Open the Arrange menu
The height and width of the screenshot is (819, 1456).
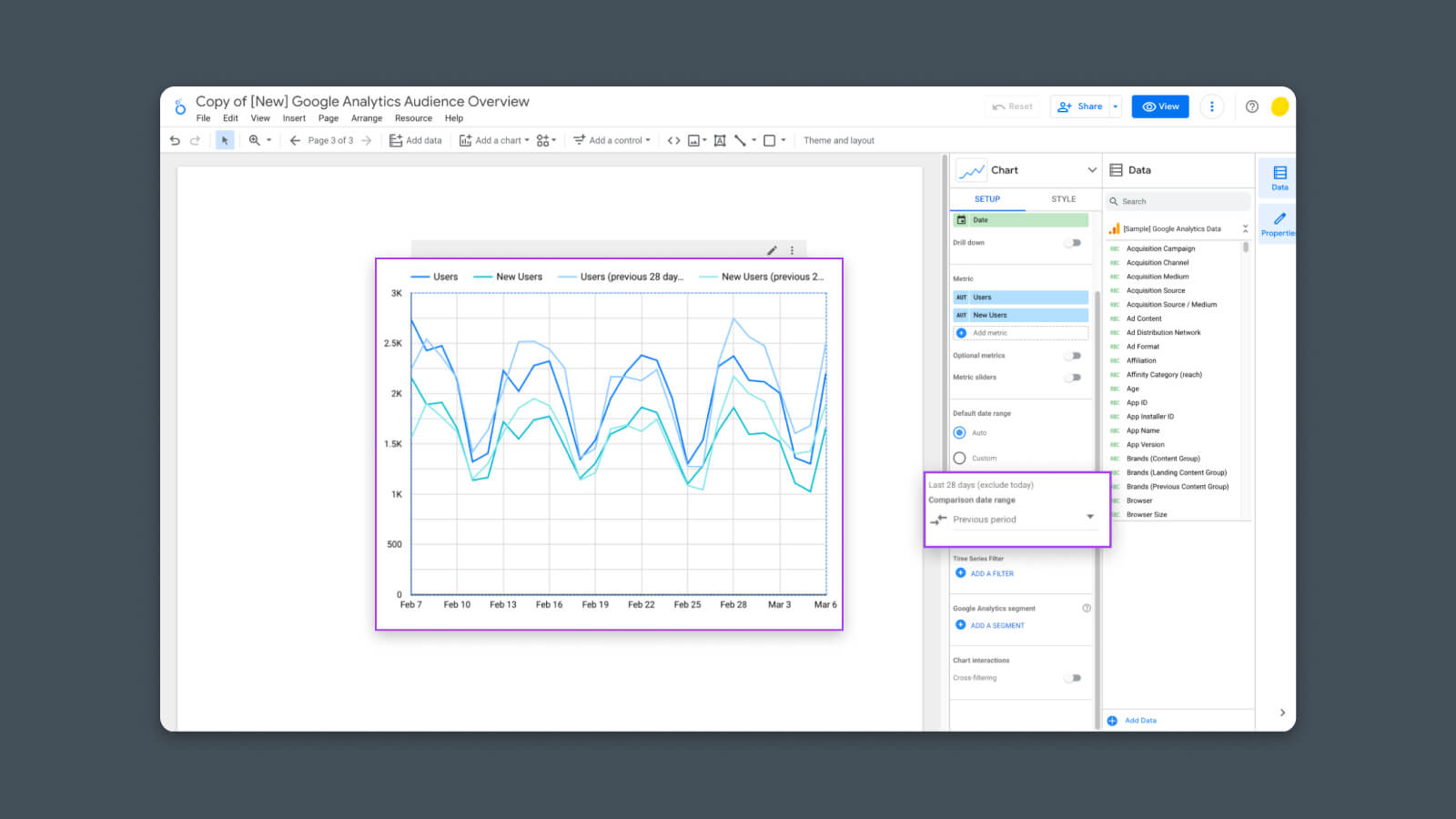coord(367,118)
